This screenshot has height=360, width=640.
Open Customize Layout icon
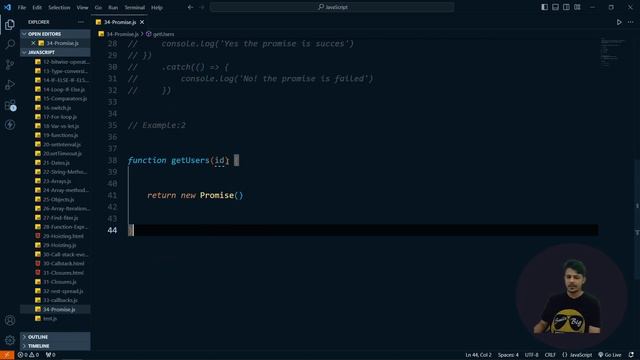577,7
